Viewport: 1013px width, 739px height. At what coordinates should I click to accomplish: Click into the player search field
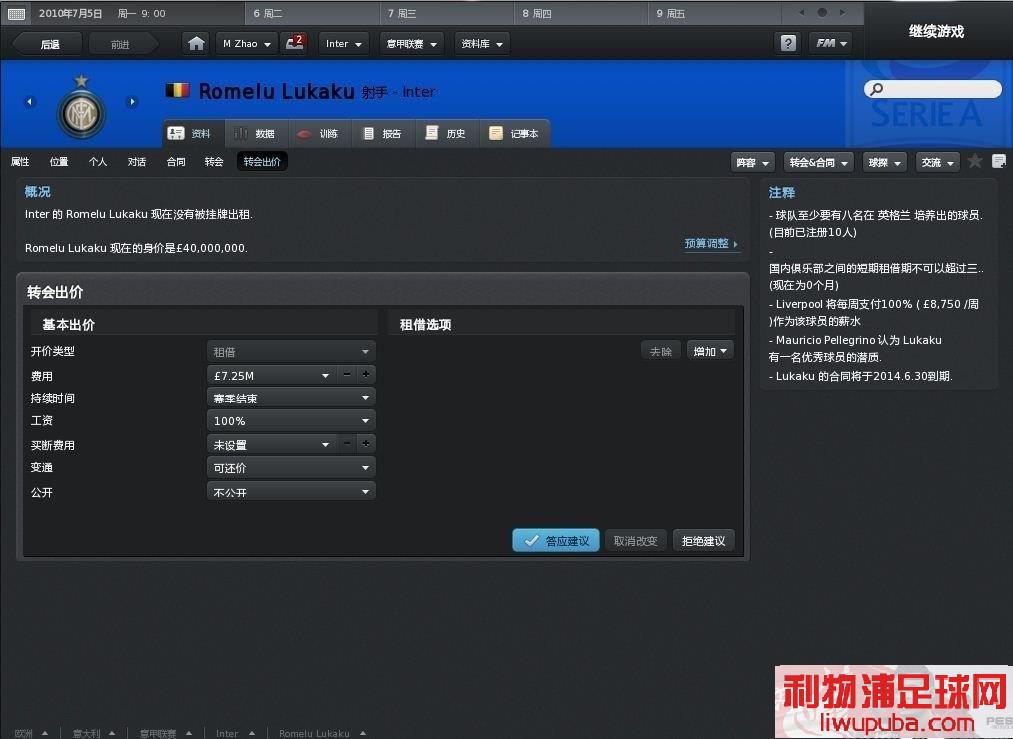click(x=933, y=89)
